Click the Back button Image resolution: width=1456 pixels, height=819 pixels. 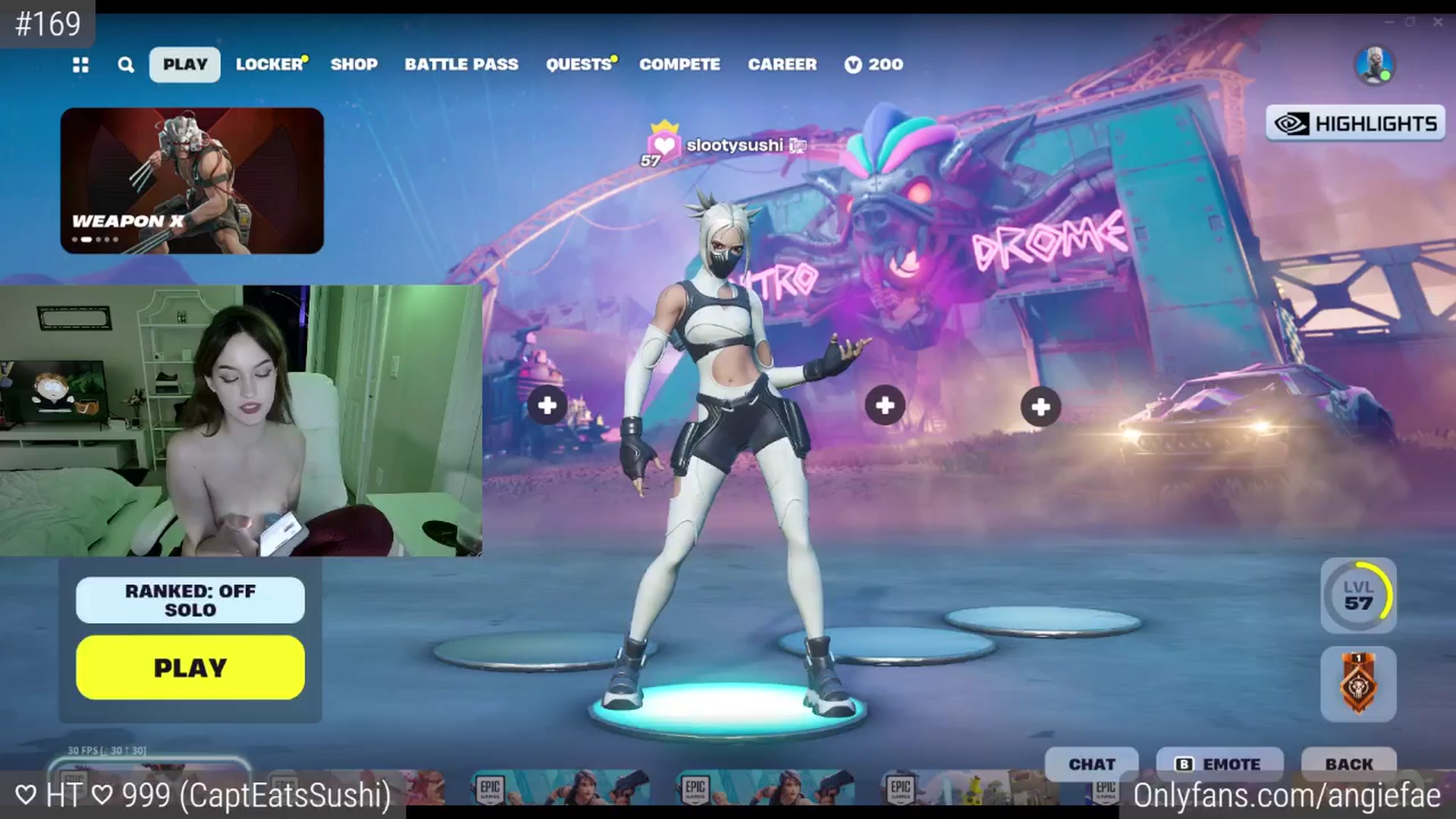click(1349, 764)
